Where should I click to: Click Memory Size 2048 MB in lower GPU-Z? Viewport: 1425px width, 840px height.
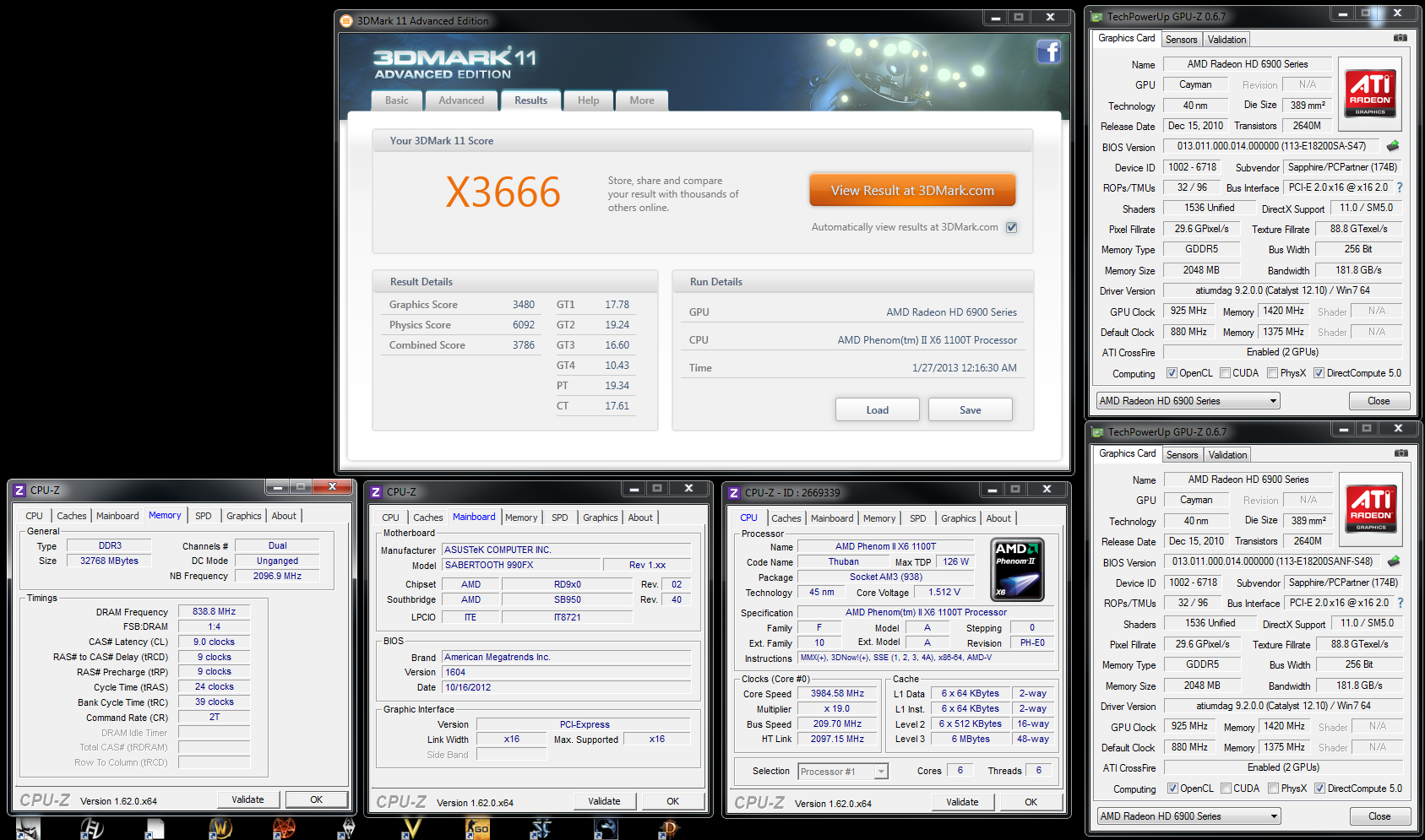(1202, 686)
